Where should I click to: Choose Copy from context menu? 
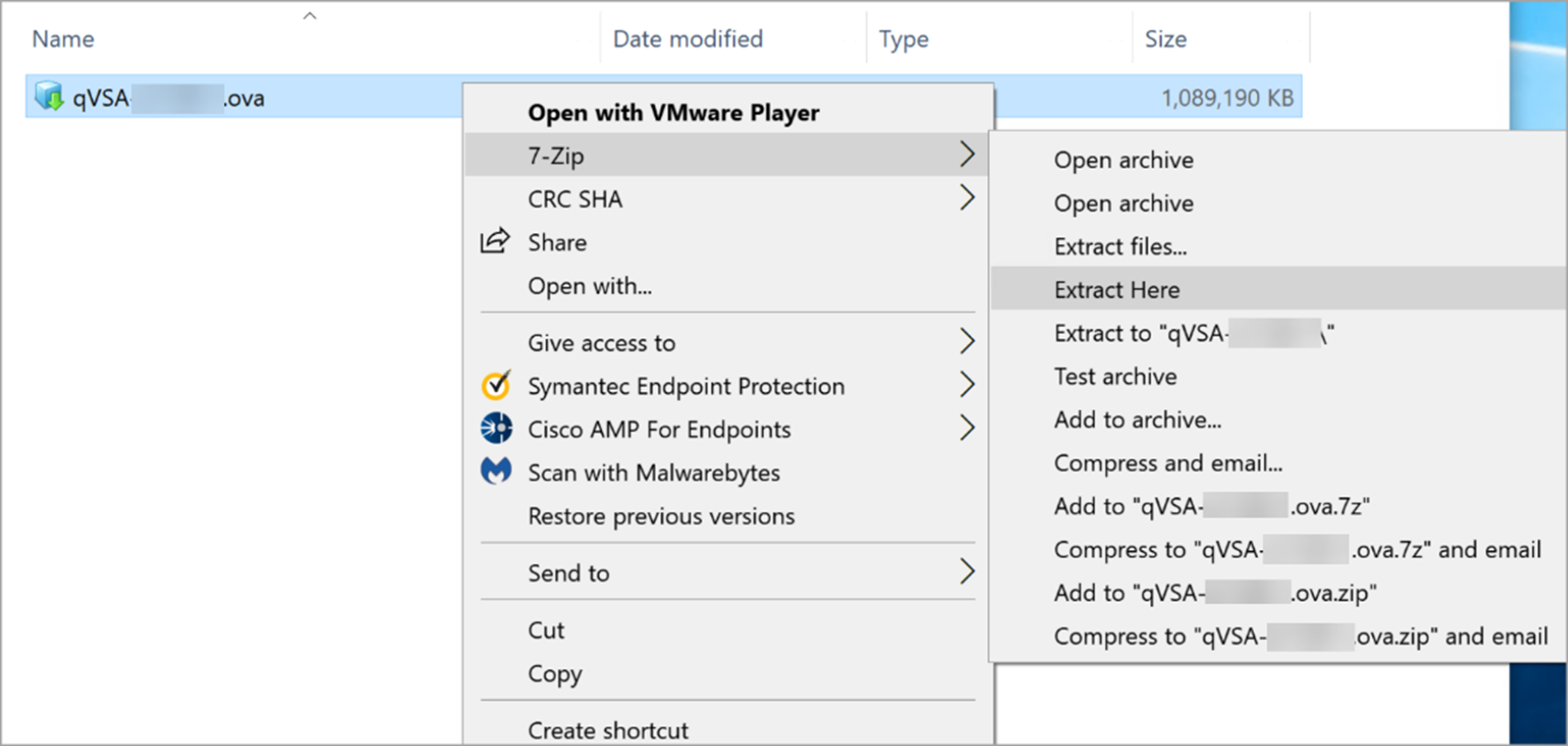pyautogui.click(x=554, y=673)
